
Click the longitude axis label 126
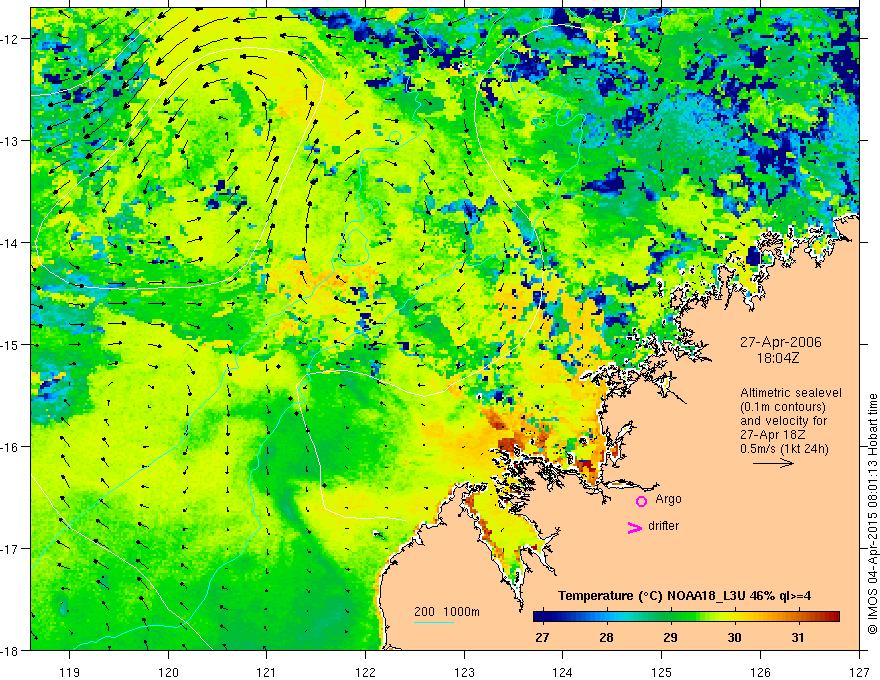point(760,672)
